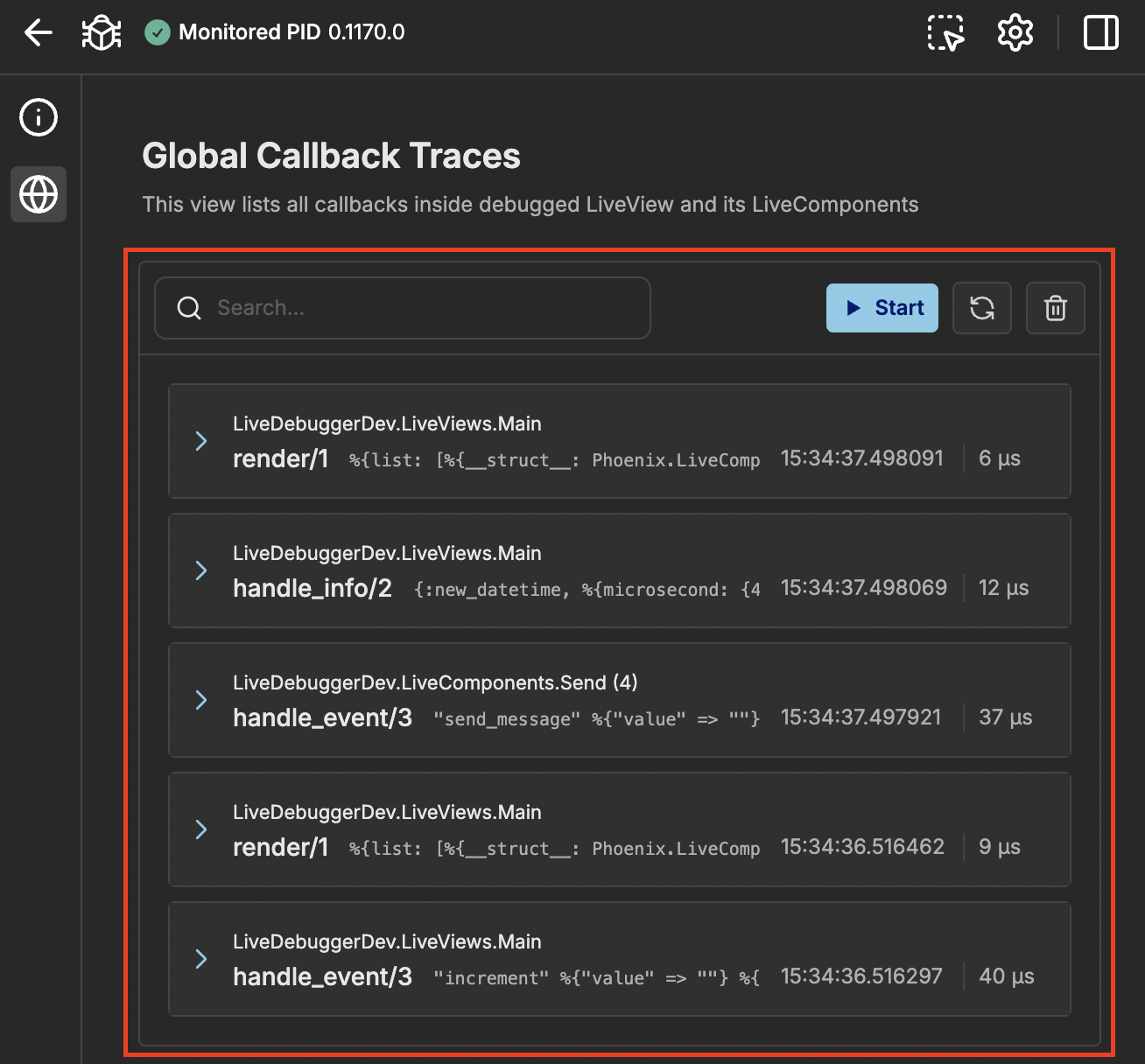Focus the Search traces field
Viewport: 1145px width, 1064px height.
[x=403, y=308]
